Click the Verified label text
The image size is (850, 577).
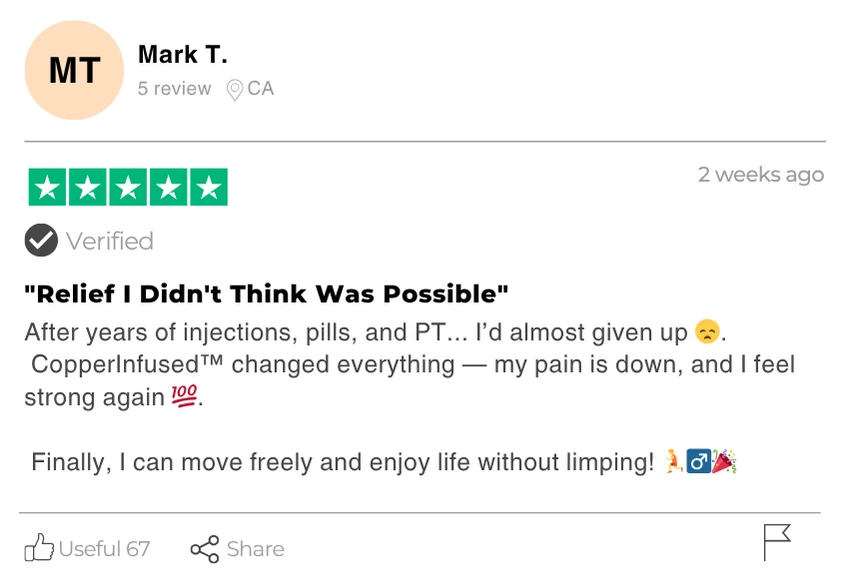pos(110,241)
